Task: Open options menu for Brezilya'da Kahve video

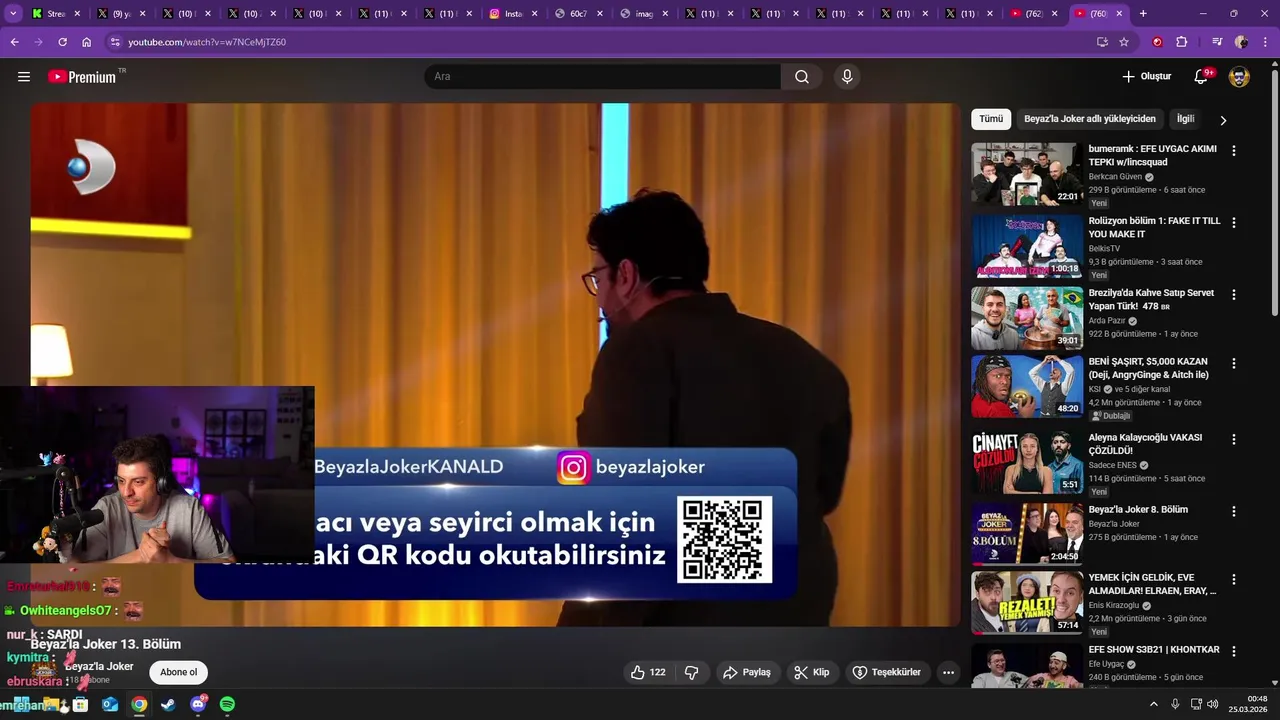Action: pyautogui.click(x=1233, y=294)
